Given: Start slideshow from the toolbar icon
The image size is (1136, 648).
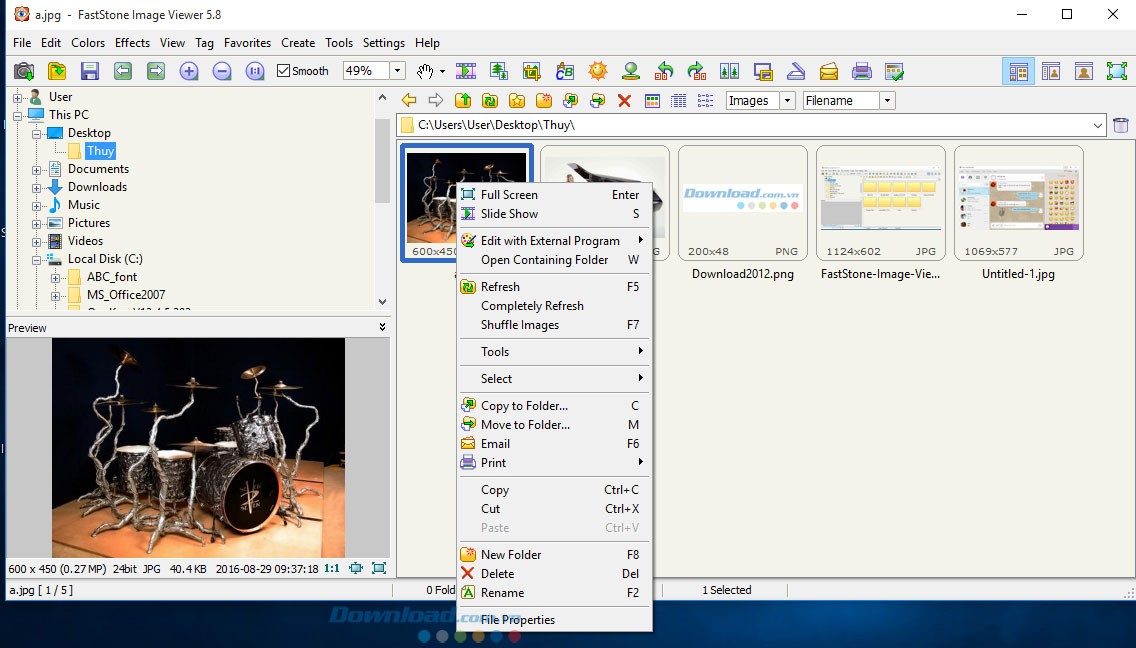Looking at the screenshot, I should tap(466, 71).
